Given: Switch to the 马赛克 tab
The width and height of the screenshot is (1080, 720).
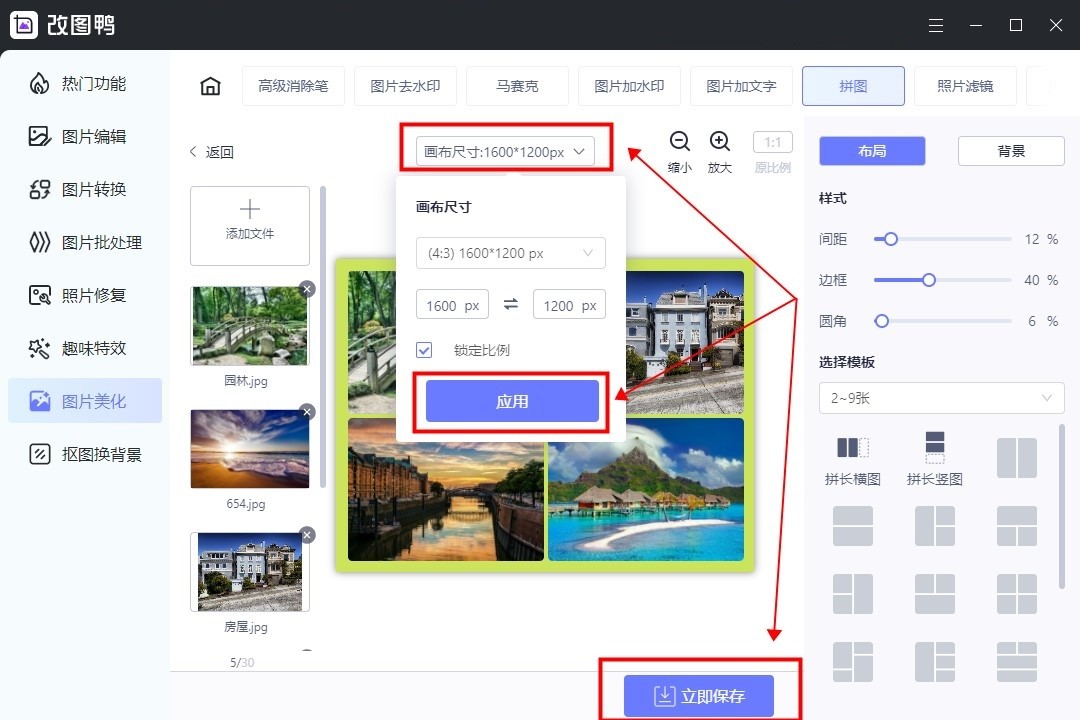Looking at the screenshot, I should [517, 86].
